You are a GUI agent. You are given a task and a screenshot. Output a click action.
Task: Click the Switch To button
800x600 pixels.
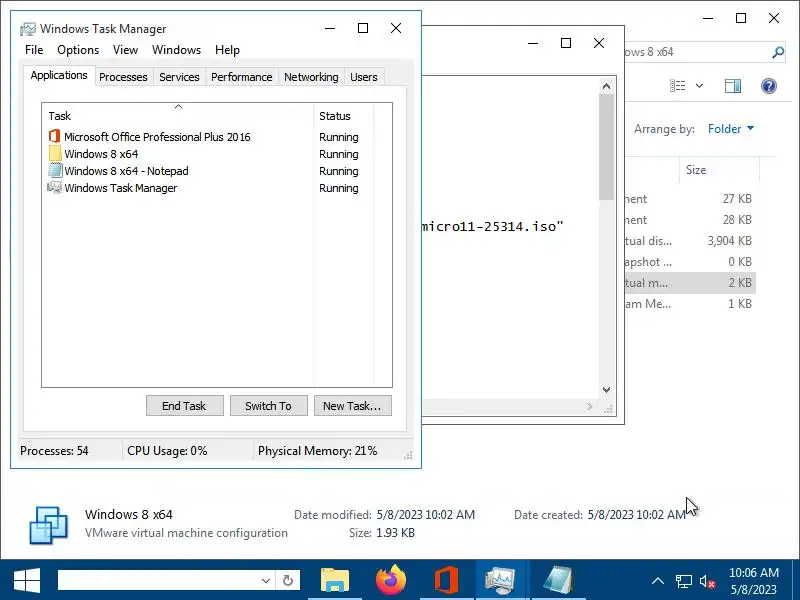tap(269, 406)
